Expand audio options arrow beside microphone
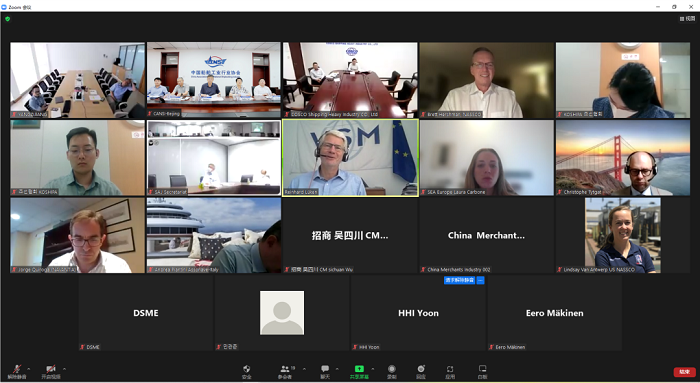Screen dimensions: 700x383 [29, 369]
